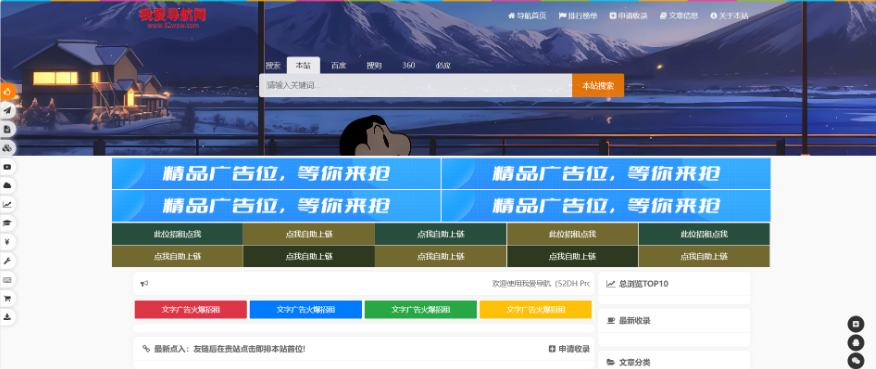Focus the keyword search input field

(x=415, y=86)
